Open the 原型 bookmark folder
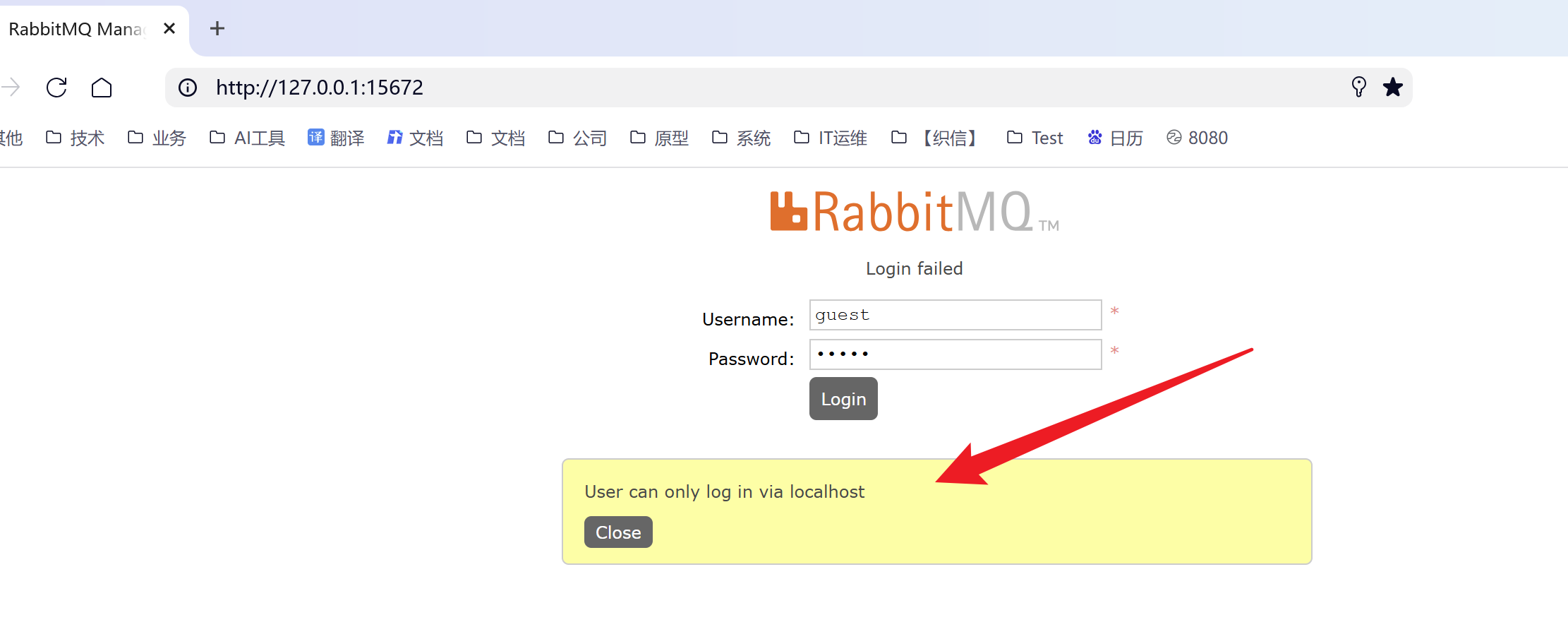 659,138
